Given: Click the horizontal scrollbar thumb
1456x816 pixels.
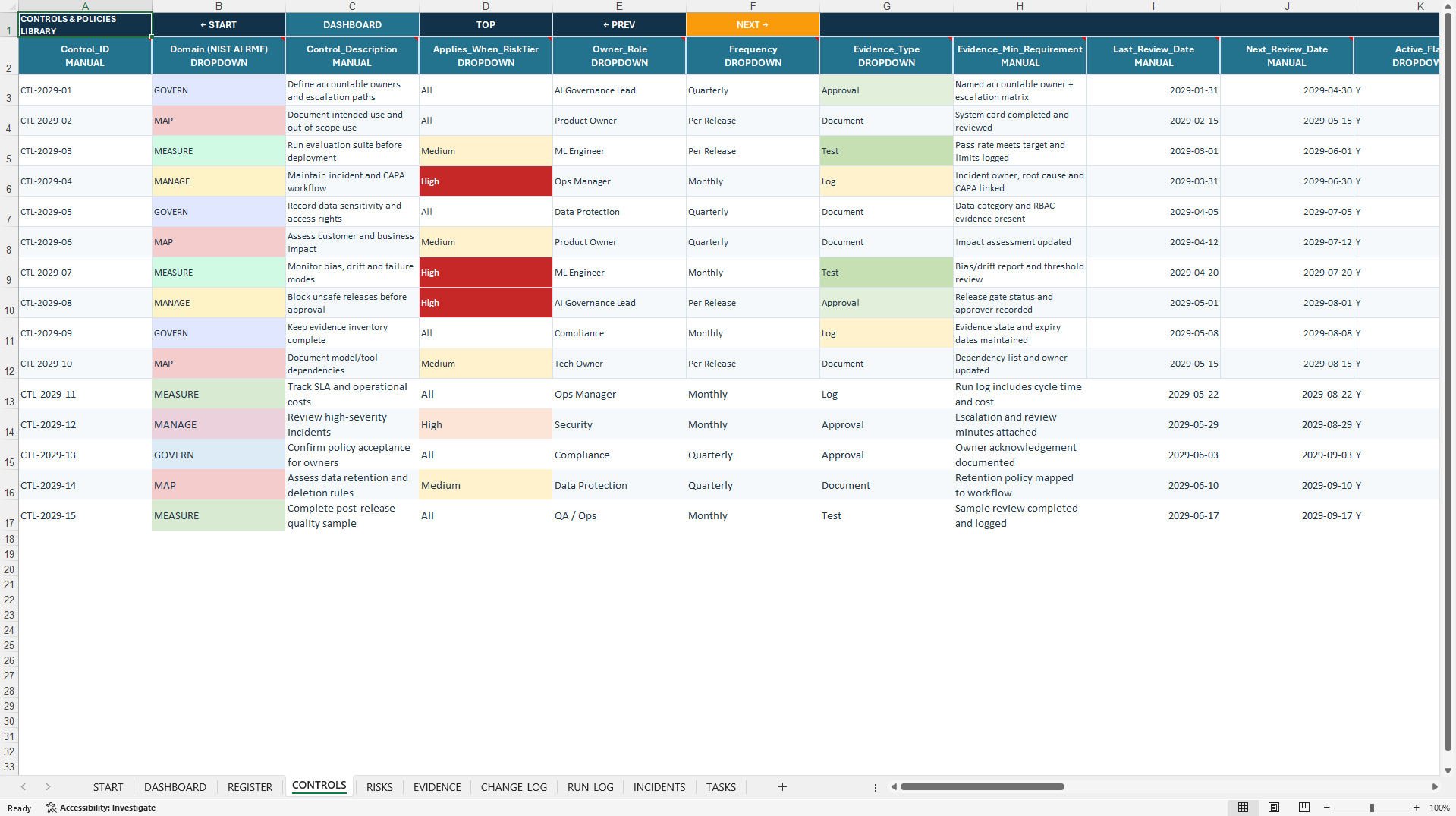Looking at the screenshot, I should (982, 787).
